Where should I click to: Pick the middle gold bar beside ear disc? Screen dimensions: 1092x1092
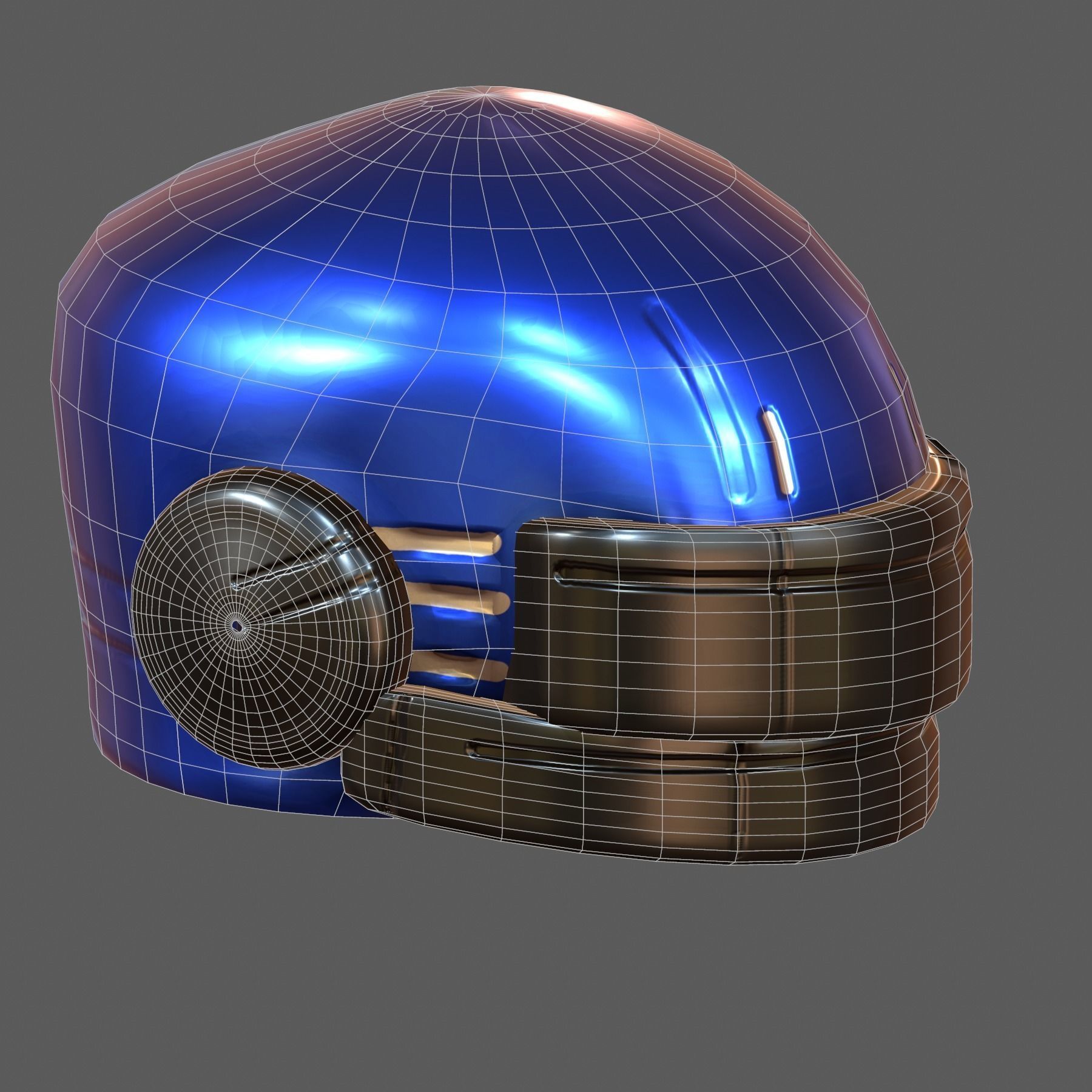coord(460,598)
